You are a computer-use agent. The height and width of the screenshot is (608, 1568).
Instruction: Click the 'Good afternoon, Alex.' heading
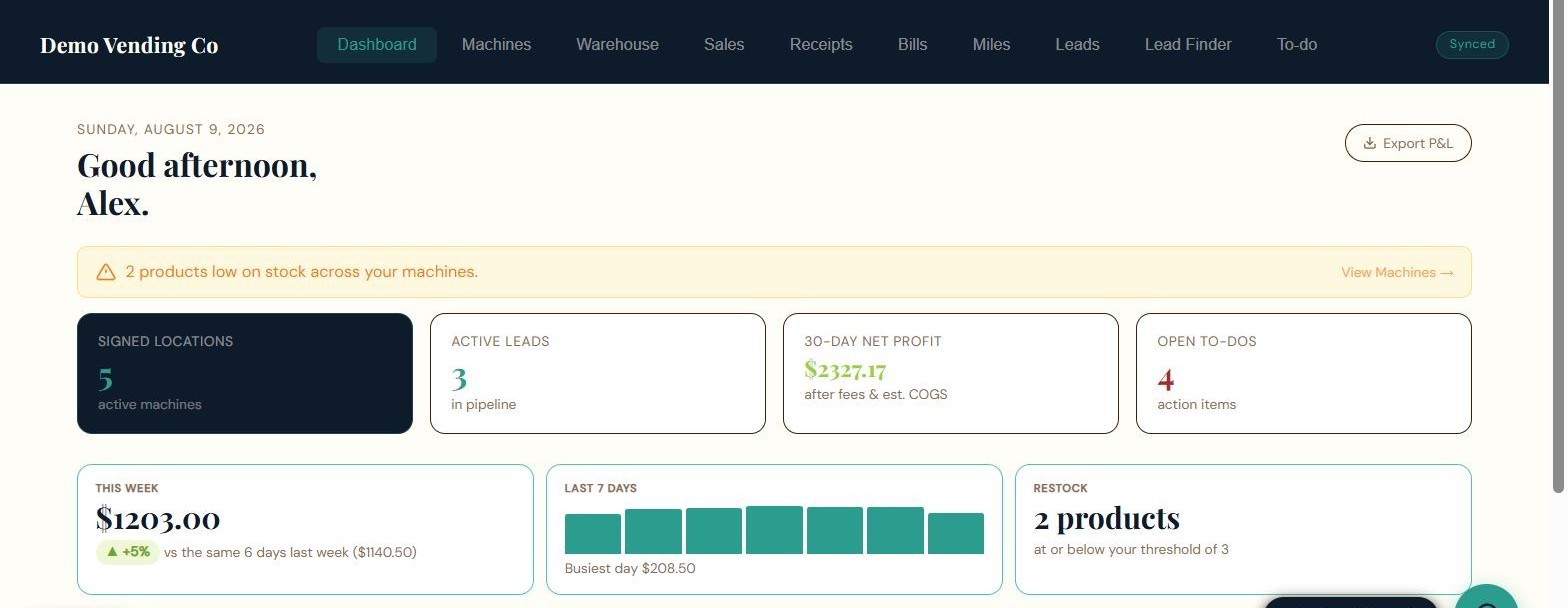197,184
